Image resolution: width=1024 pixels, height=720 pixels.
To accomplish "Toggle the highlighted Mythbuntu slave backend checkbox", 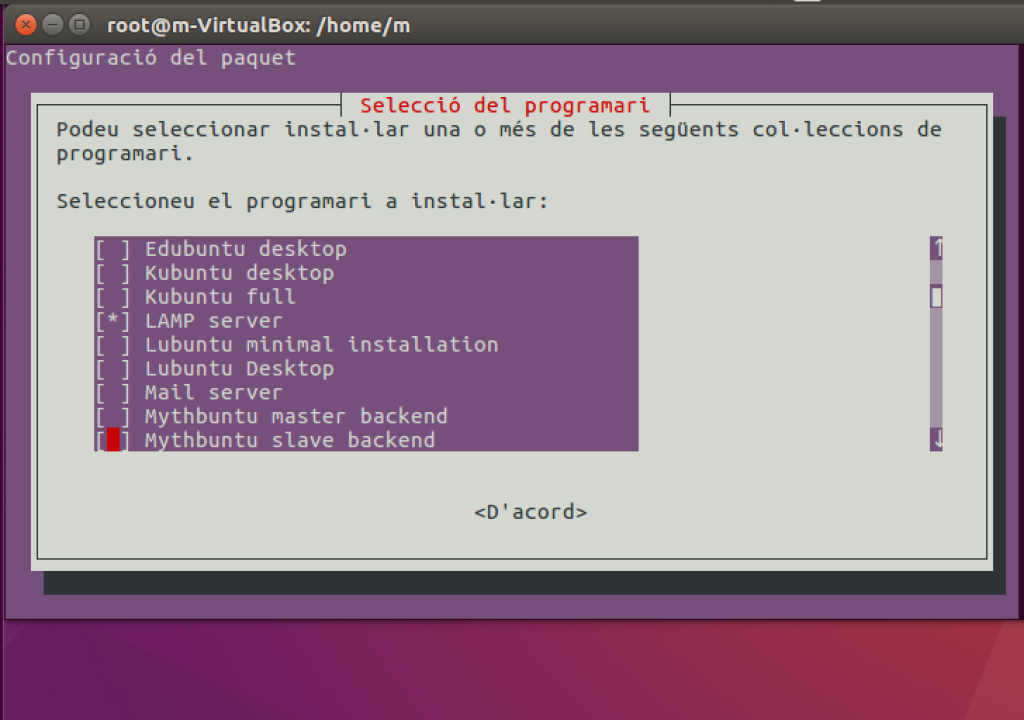I will click(x=113, y=441).
